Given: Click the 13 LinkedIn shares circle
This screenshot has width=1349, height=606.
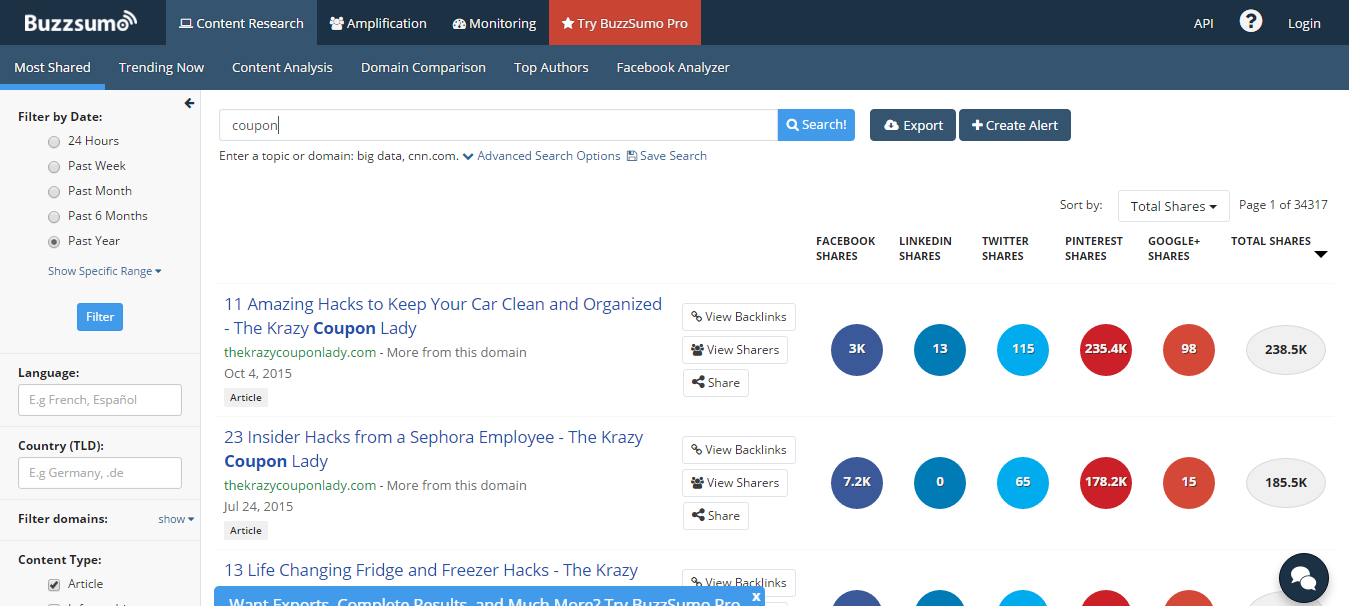Looking at the screenshot, I should [940, 350].
